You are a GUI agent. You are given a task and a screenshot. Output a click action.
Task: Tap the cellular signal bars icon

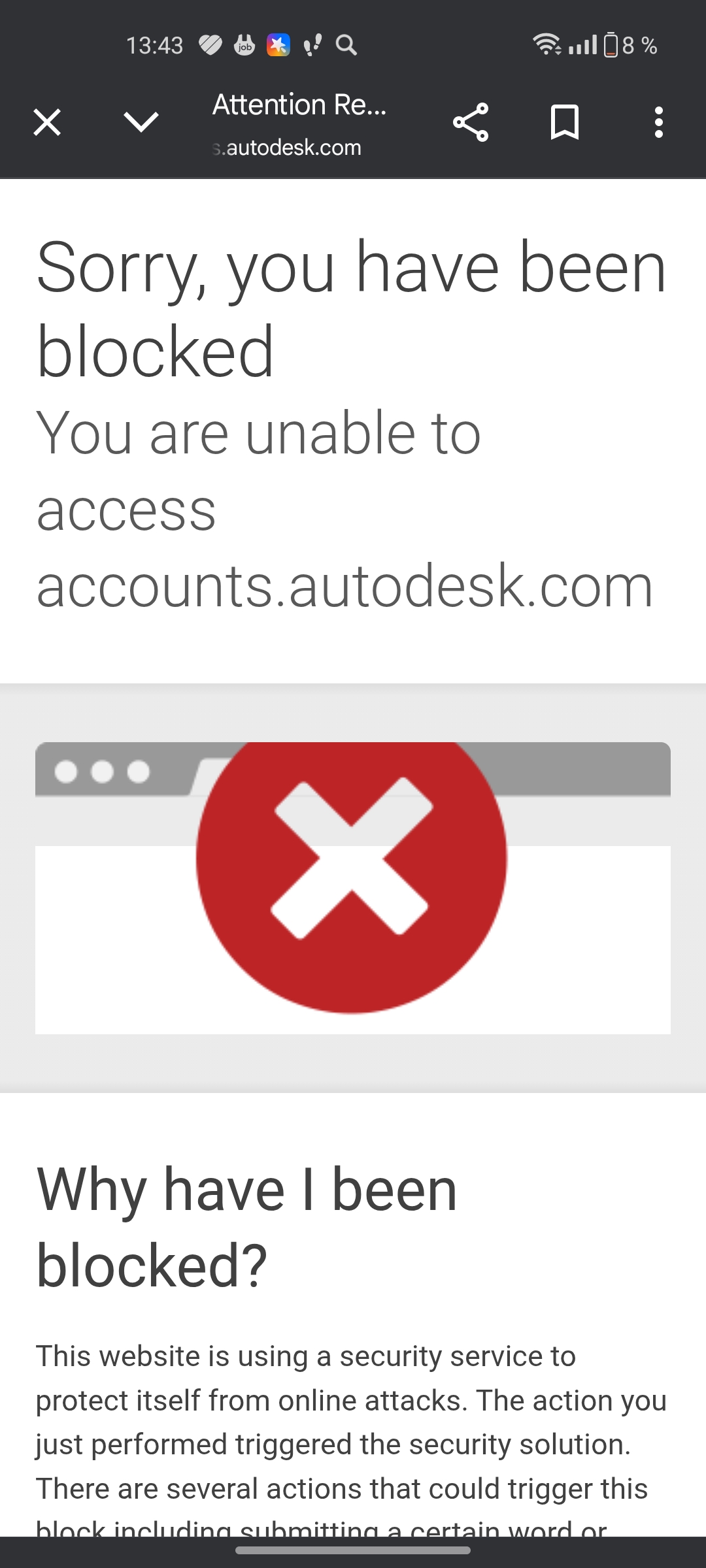pyautogui.click(x=582, y=45)
